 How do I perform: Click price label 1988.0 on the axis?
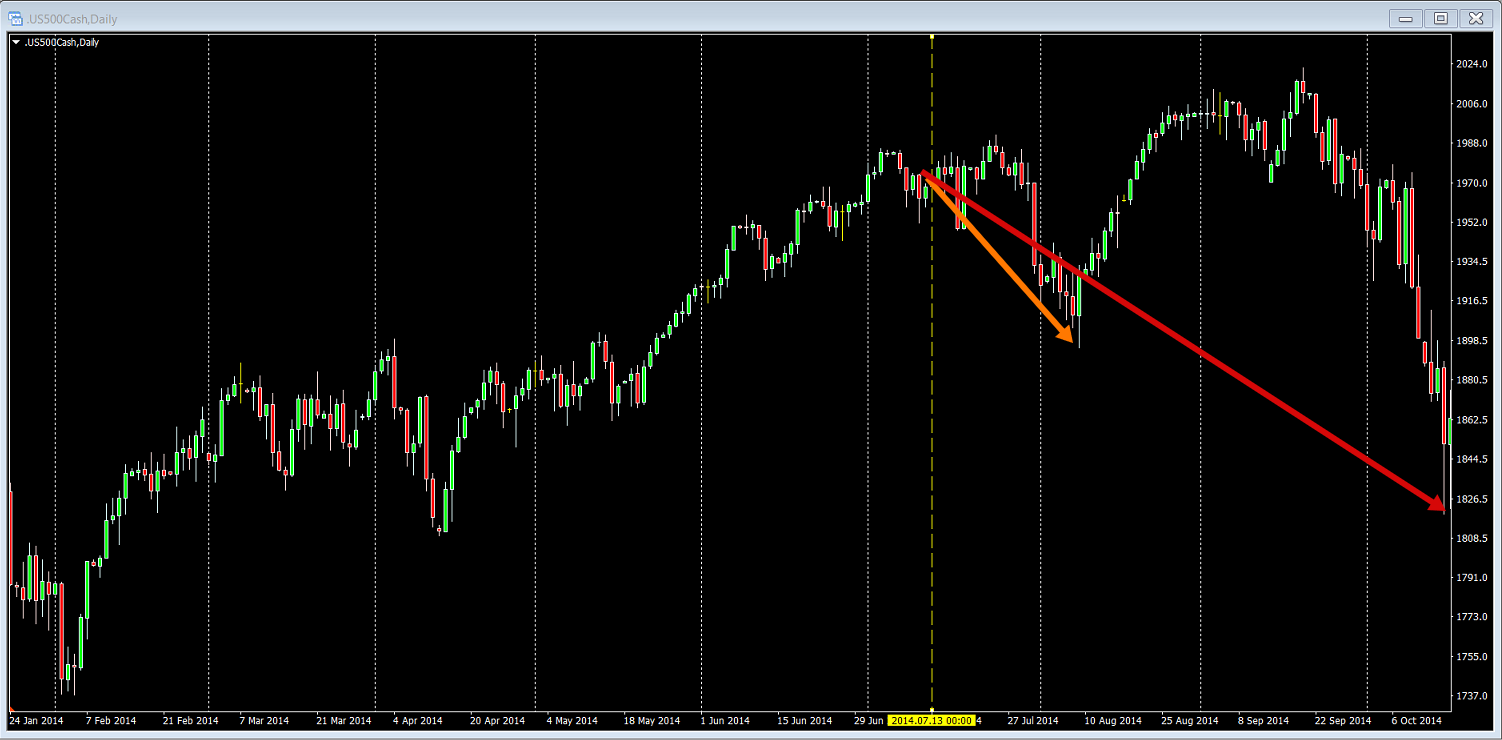pyautogui.click(x=1470, y=143)
